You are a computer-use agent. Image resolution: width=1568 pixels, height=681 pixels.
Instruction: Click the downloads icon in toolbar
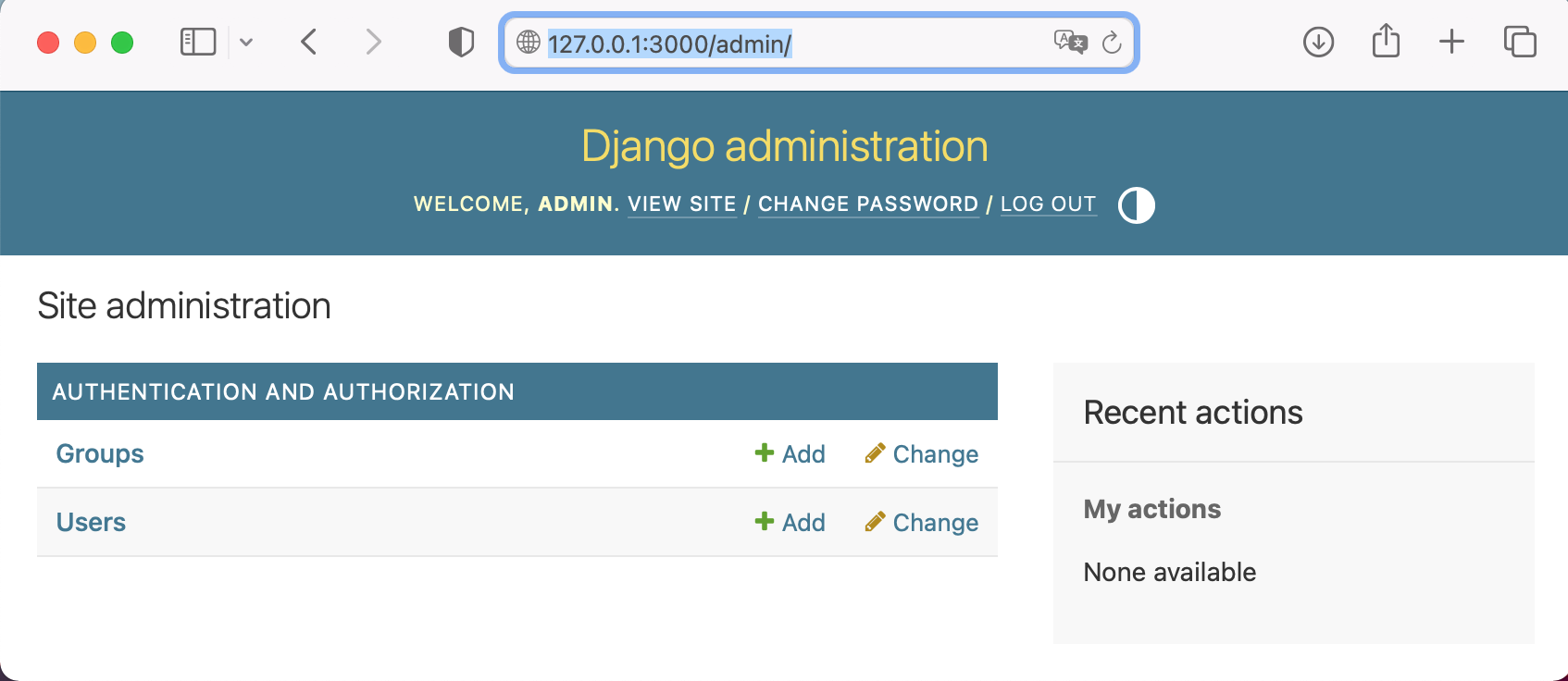click(x=1318, y=42)
